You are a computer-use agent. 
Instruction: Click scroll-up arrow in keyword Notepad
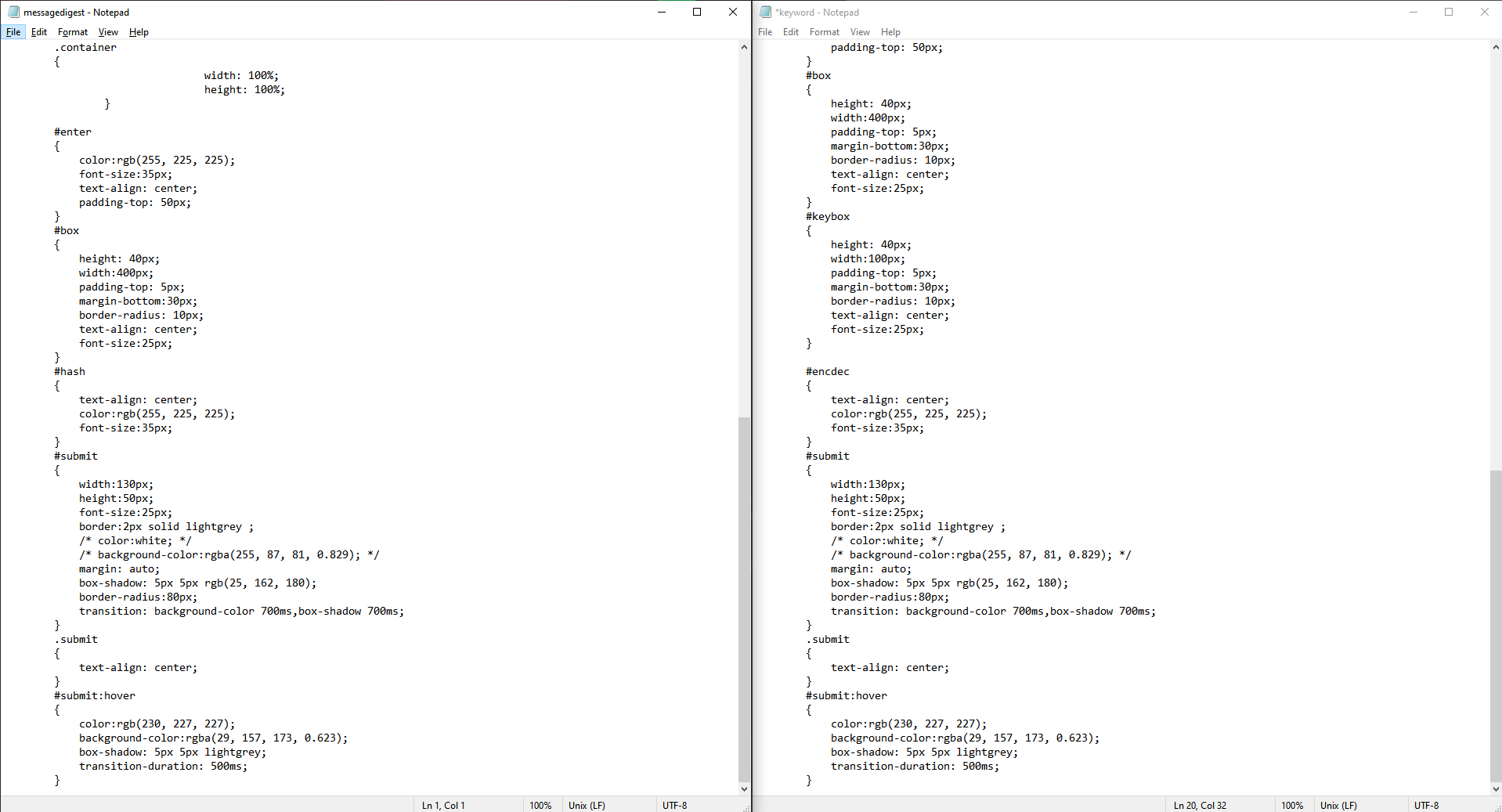(x=1496, y=47)
